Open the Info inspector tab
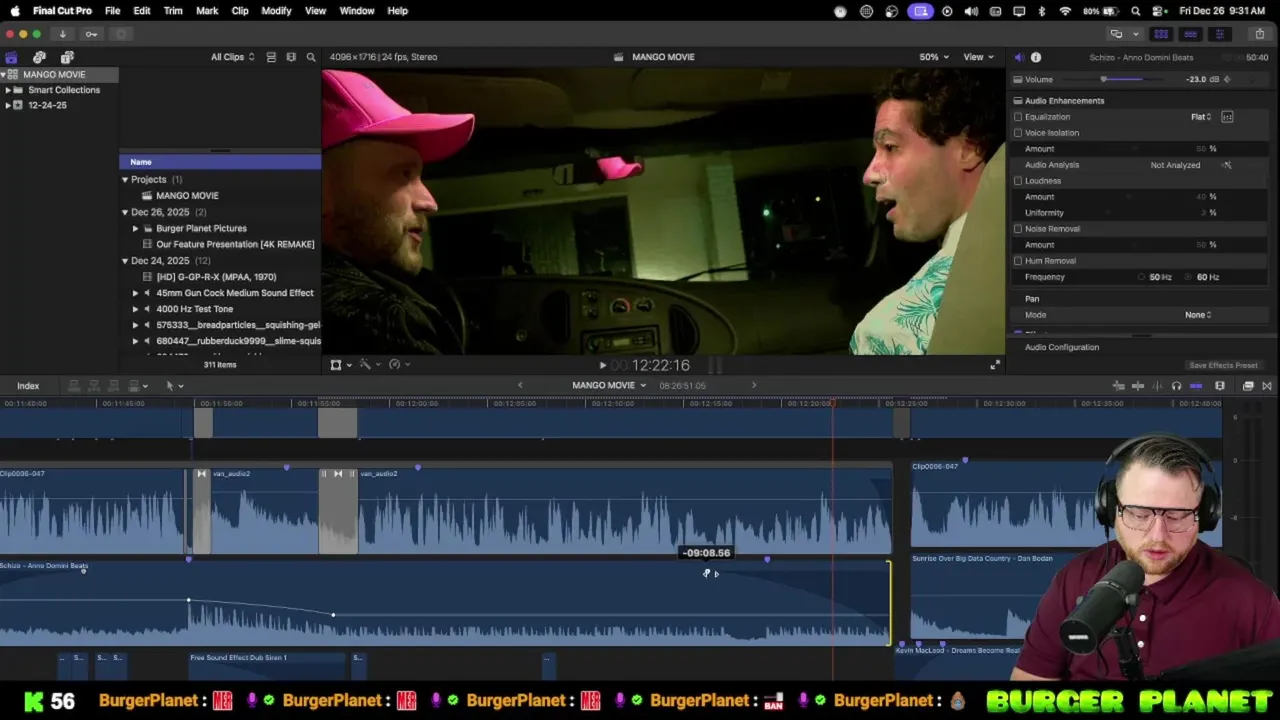 coord(1036,57)
